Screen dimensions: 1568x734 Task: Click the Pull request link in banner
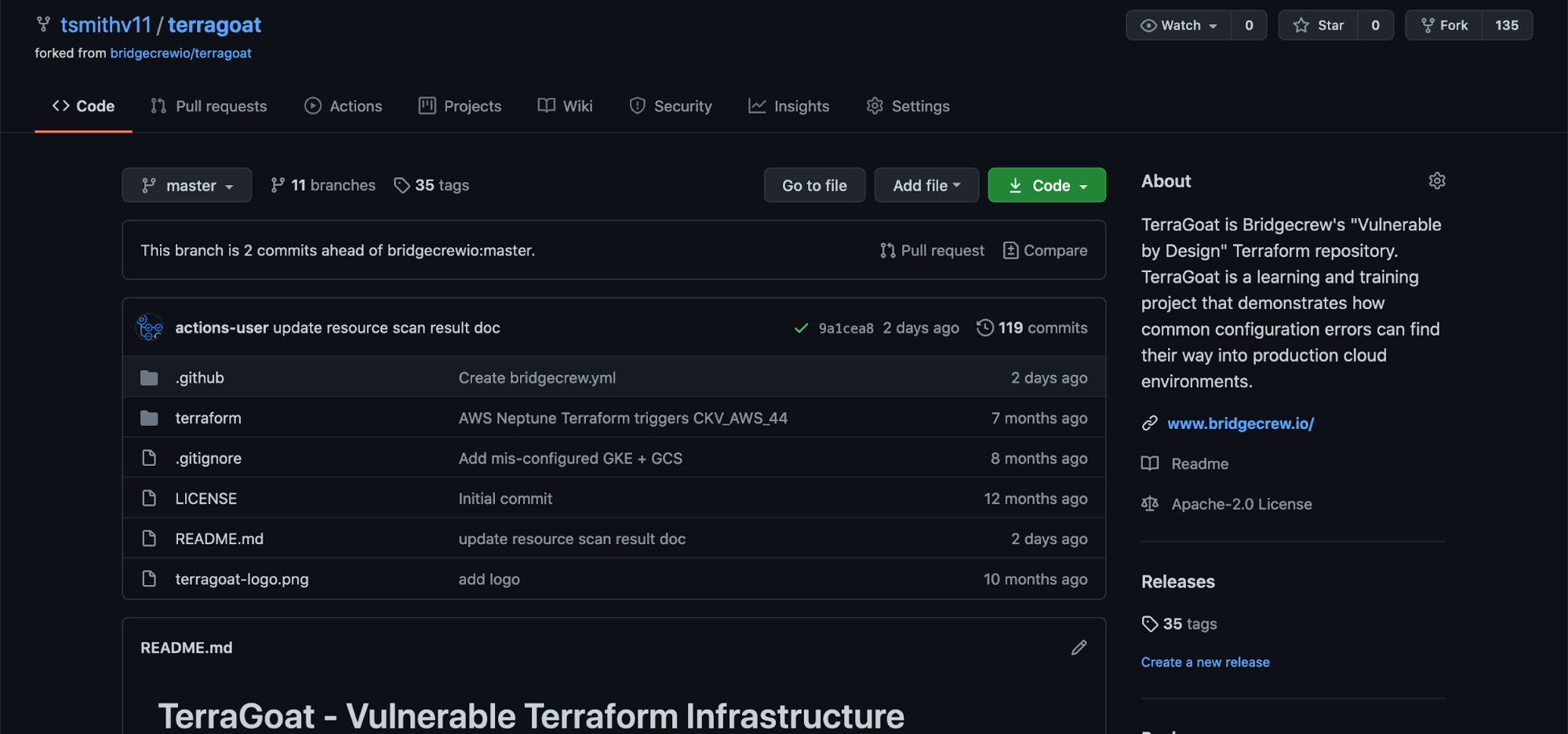(x=932, y=250)
